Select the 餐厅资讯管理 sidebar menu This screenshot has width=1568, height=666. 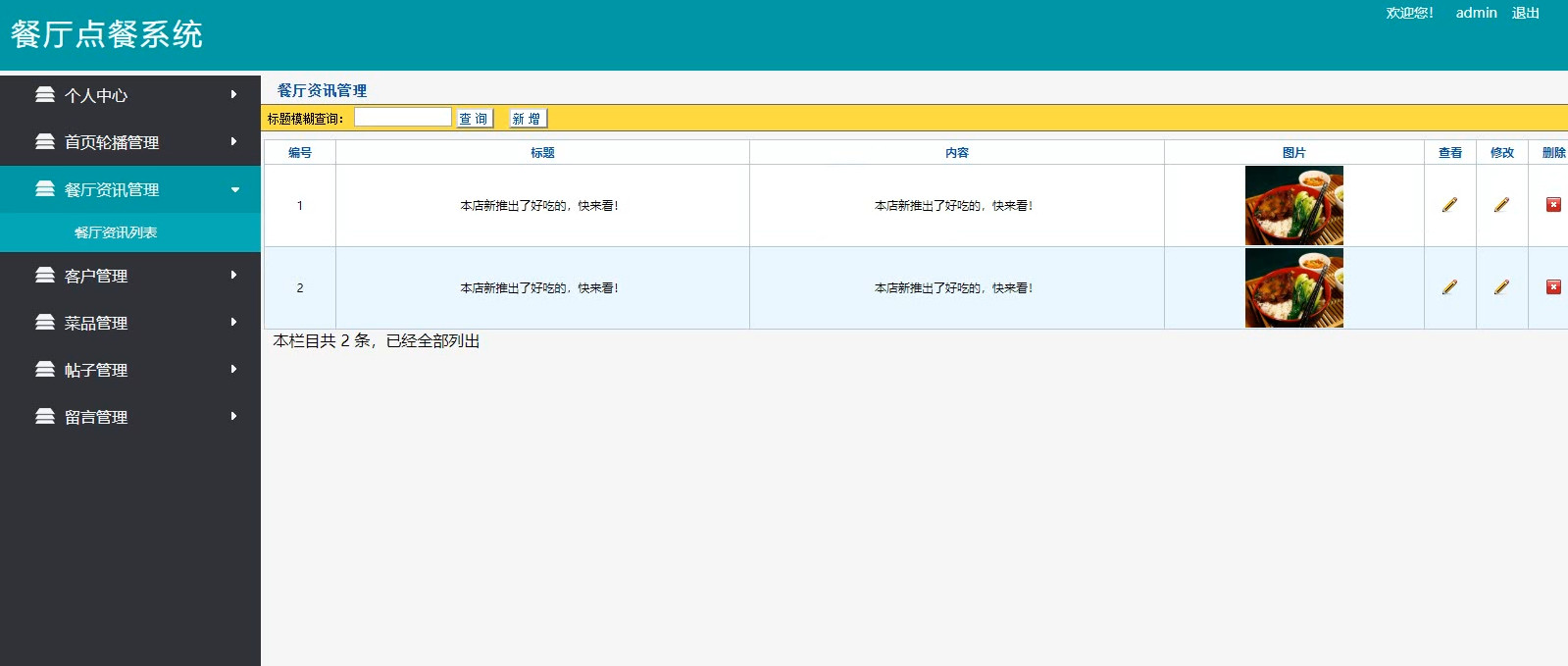tap(130, 189)
